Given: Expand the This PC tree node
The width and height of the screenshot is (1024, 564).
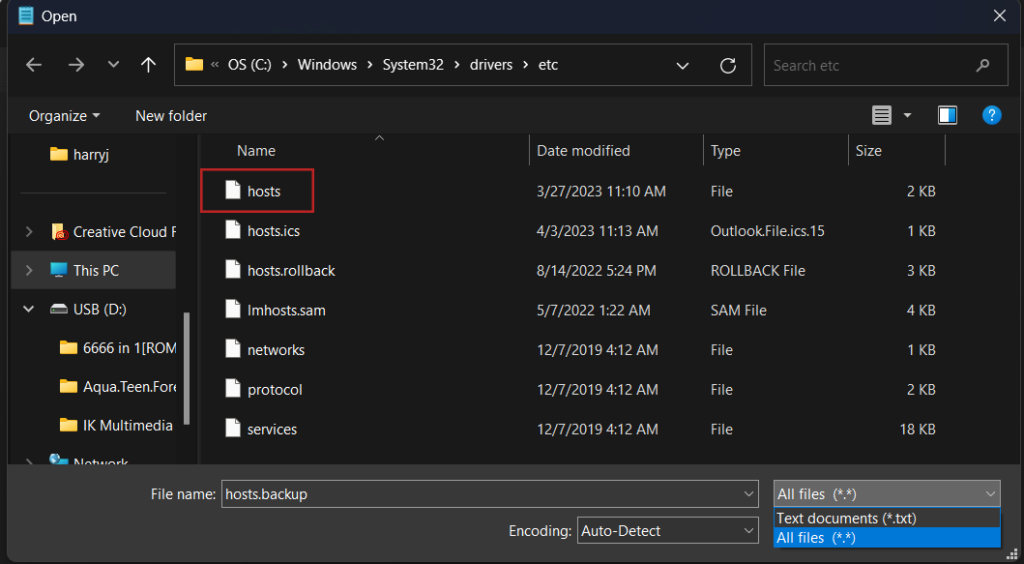Looking at the screenshot, I should click(29, 270).
